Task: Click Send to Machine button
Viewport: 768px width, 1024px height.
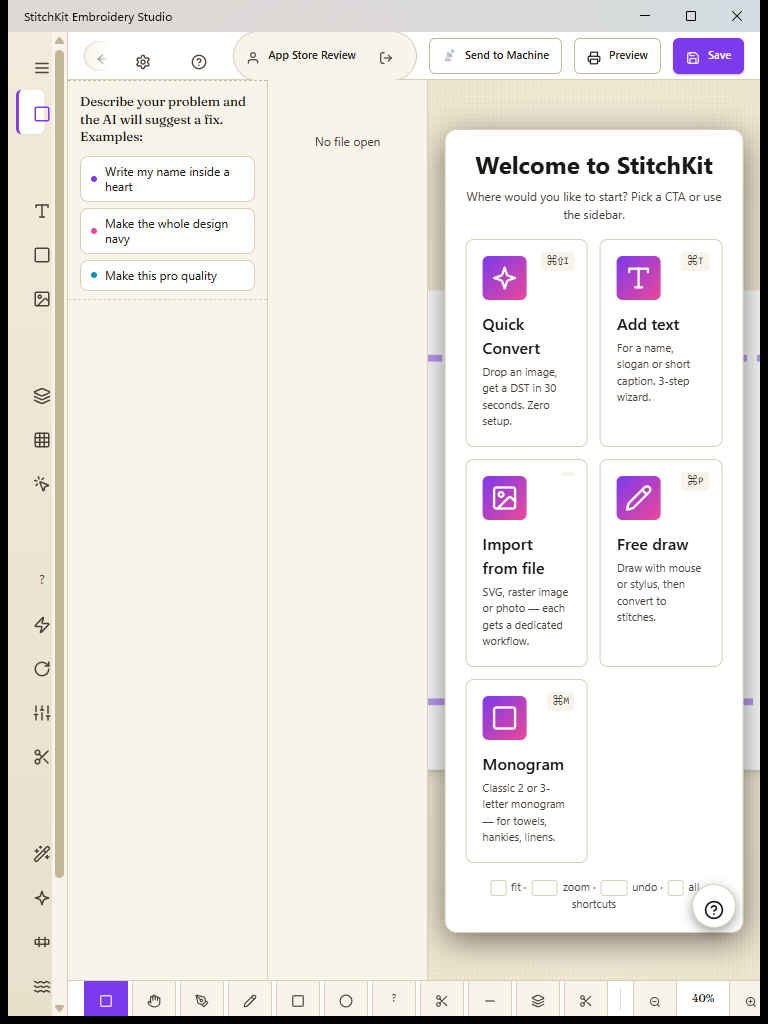Action: click(496, 56)
